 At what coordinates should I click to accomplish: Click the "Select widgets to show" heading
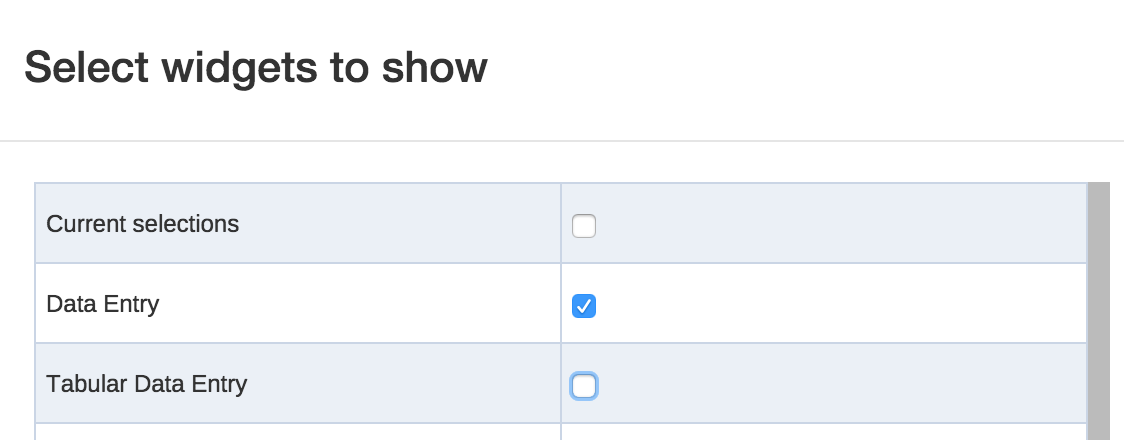click(256, 68)
